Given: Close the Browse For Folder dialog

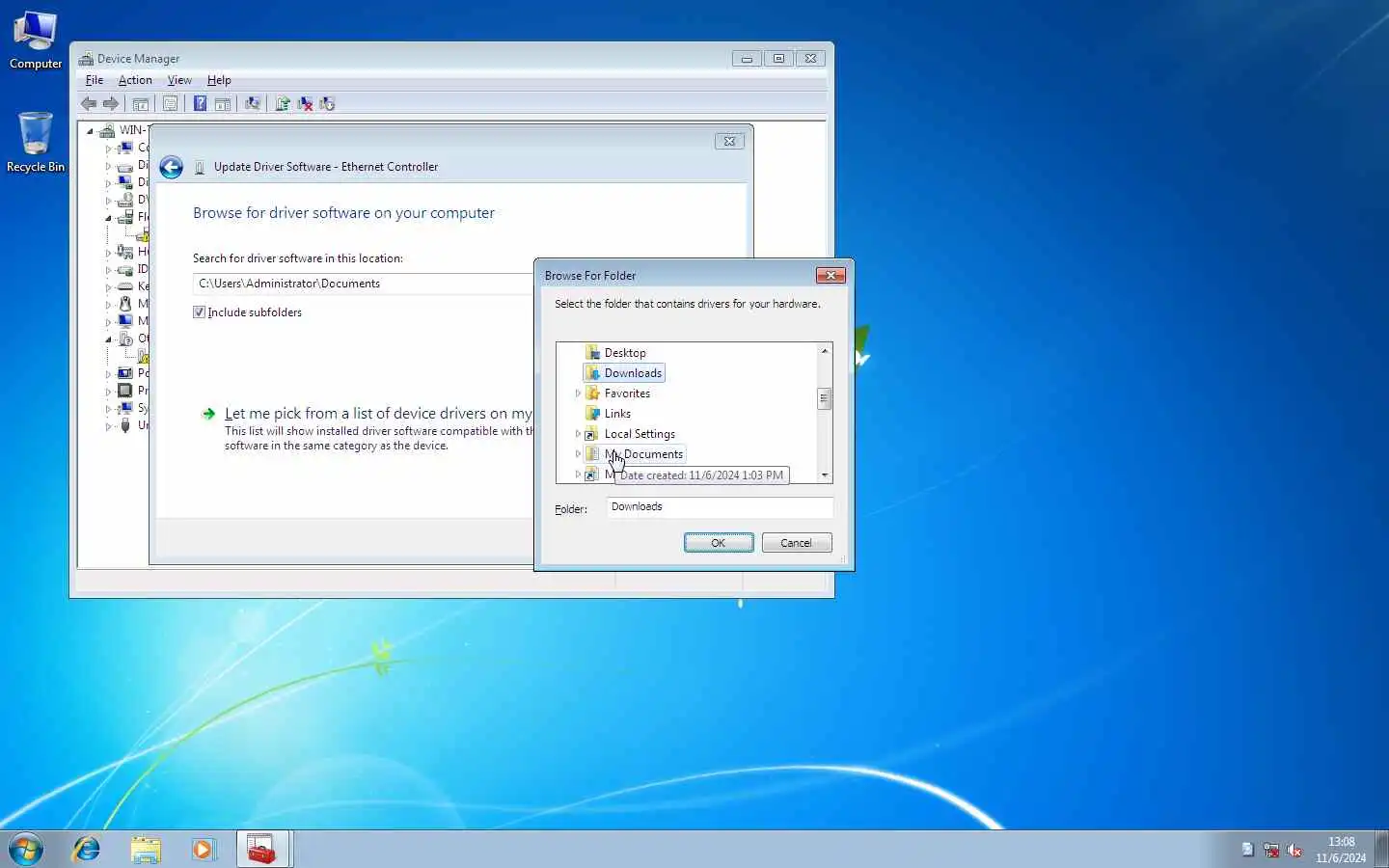Looking at the screenshot, I should pos(831,276).
